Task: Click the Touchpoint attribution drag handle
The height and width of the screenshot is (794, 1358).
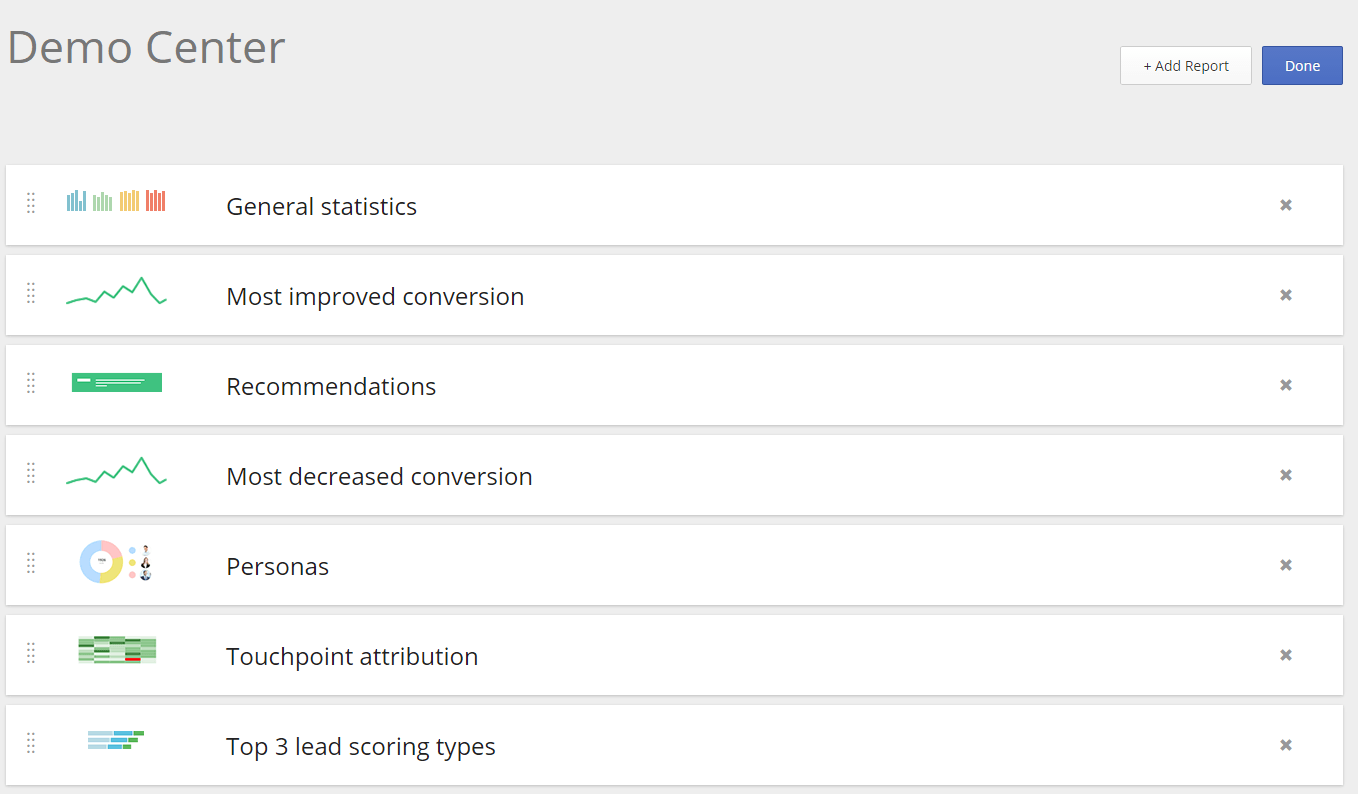Action: coord(31,653)
